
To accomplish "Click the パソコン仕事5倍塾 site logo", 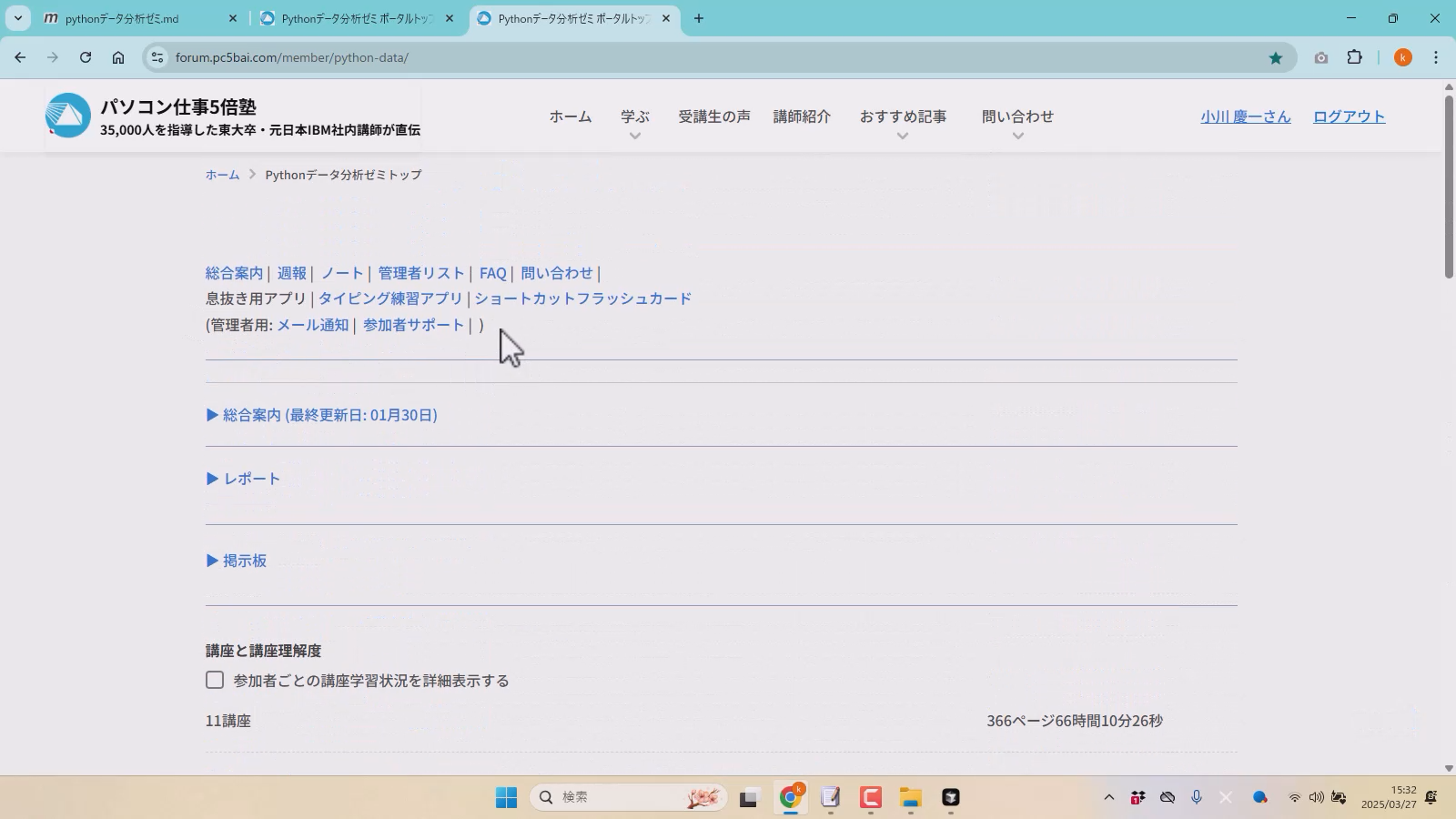I will tap(68, 116).
